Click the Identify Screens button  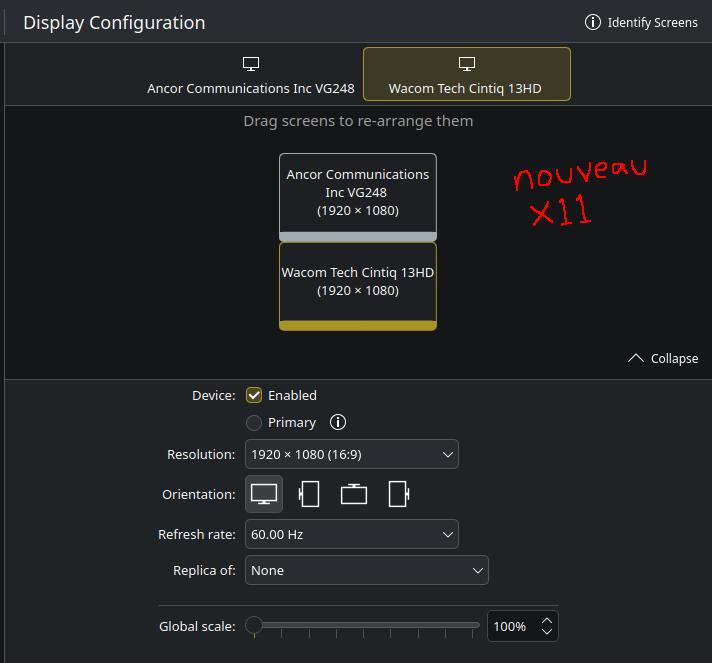click(x=641, y=22)
